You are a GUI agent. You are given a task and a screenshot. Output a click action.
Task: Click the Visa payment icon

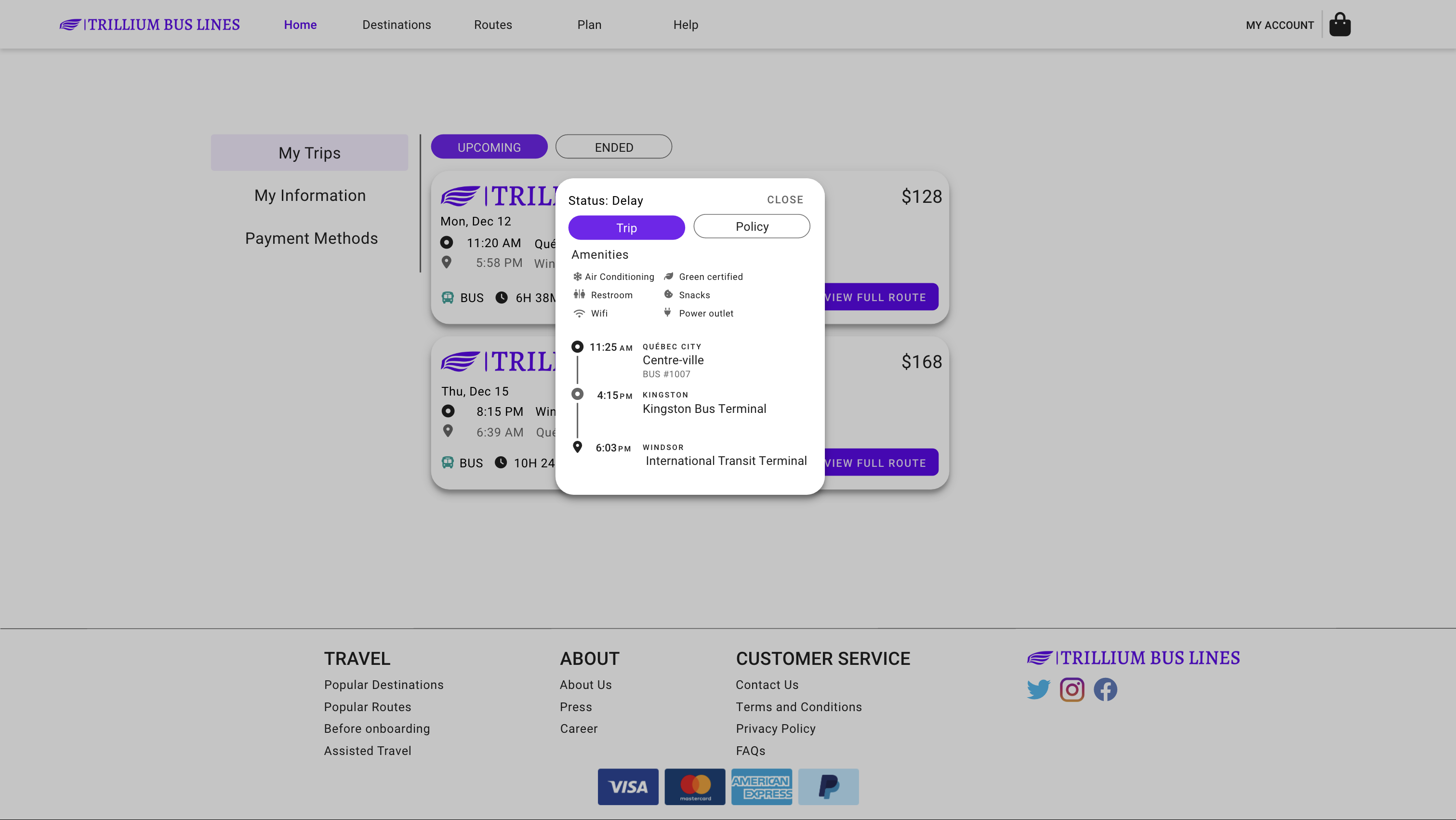pos(627,787)
